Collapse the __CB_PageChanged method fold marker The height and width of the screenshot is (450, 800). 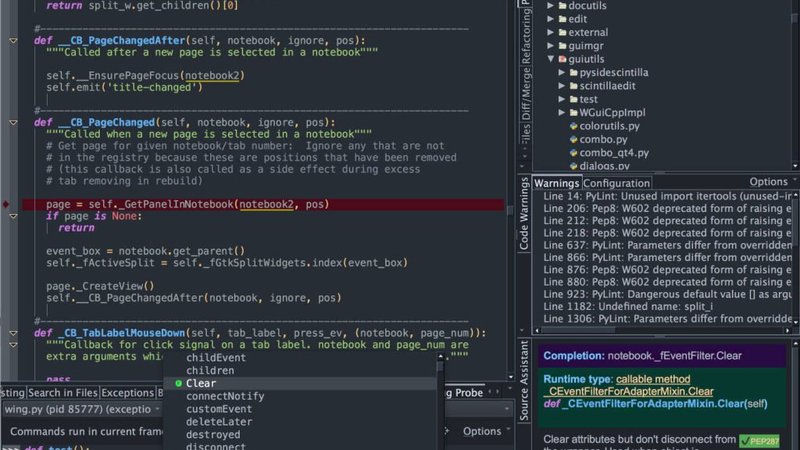tap(13, 123)
